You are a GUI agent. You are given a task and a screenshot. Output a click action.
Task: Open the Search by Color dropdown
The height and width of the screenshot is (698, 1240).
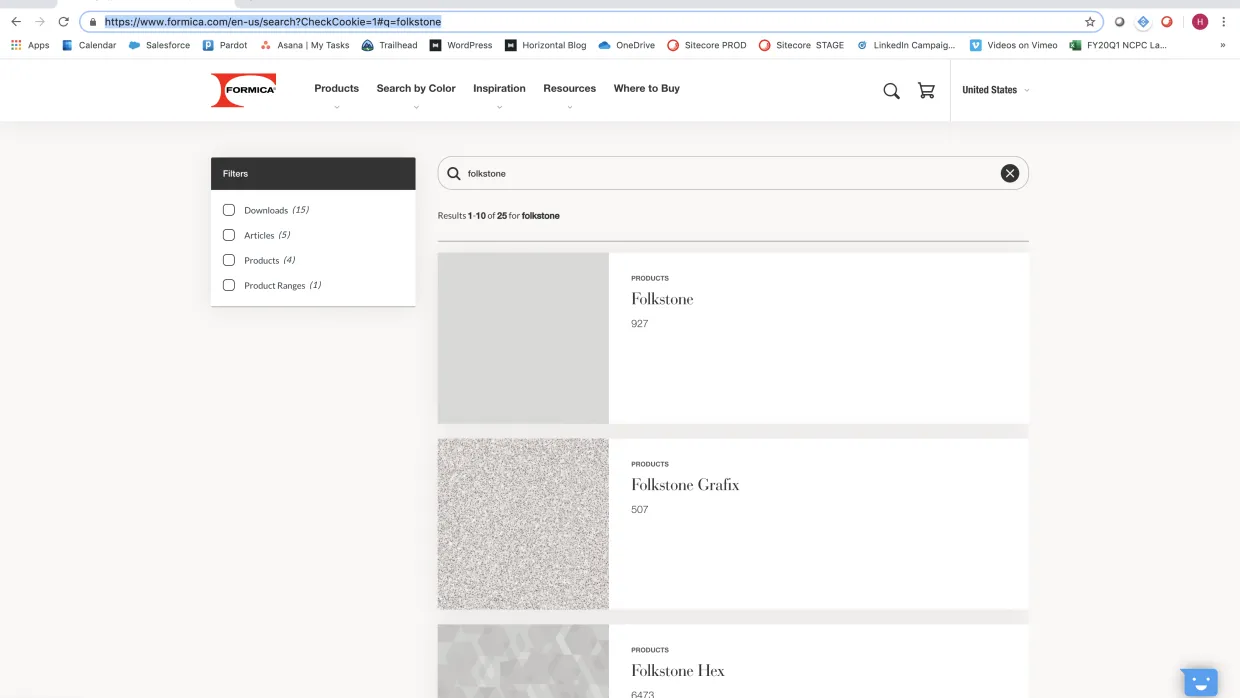coord(415,89)
